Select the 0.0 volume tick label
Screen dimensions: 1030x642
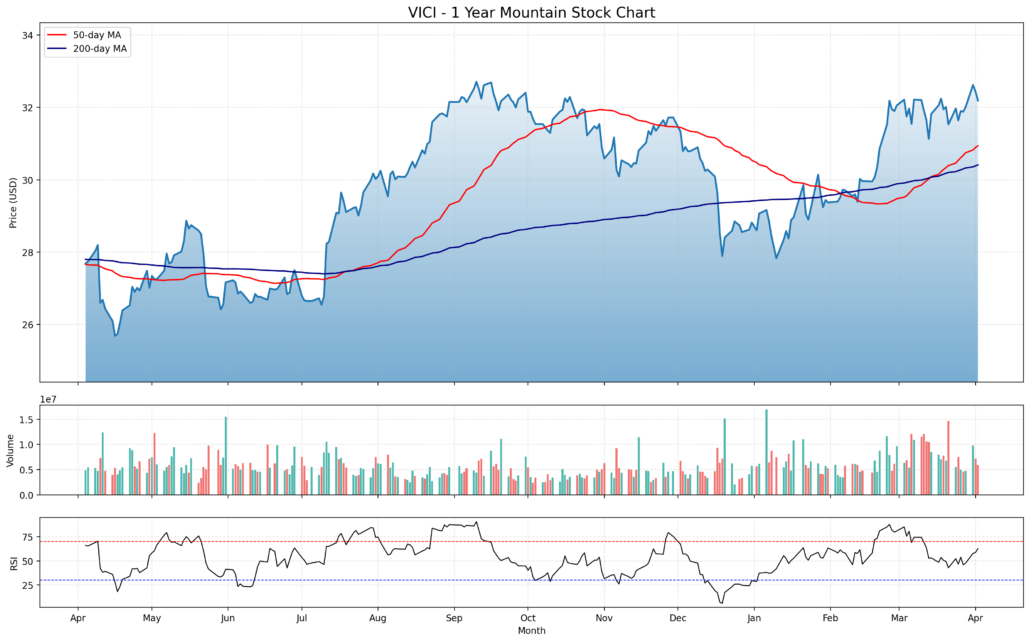pos(27,495)
